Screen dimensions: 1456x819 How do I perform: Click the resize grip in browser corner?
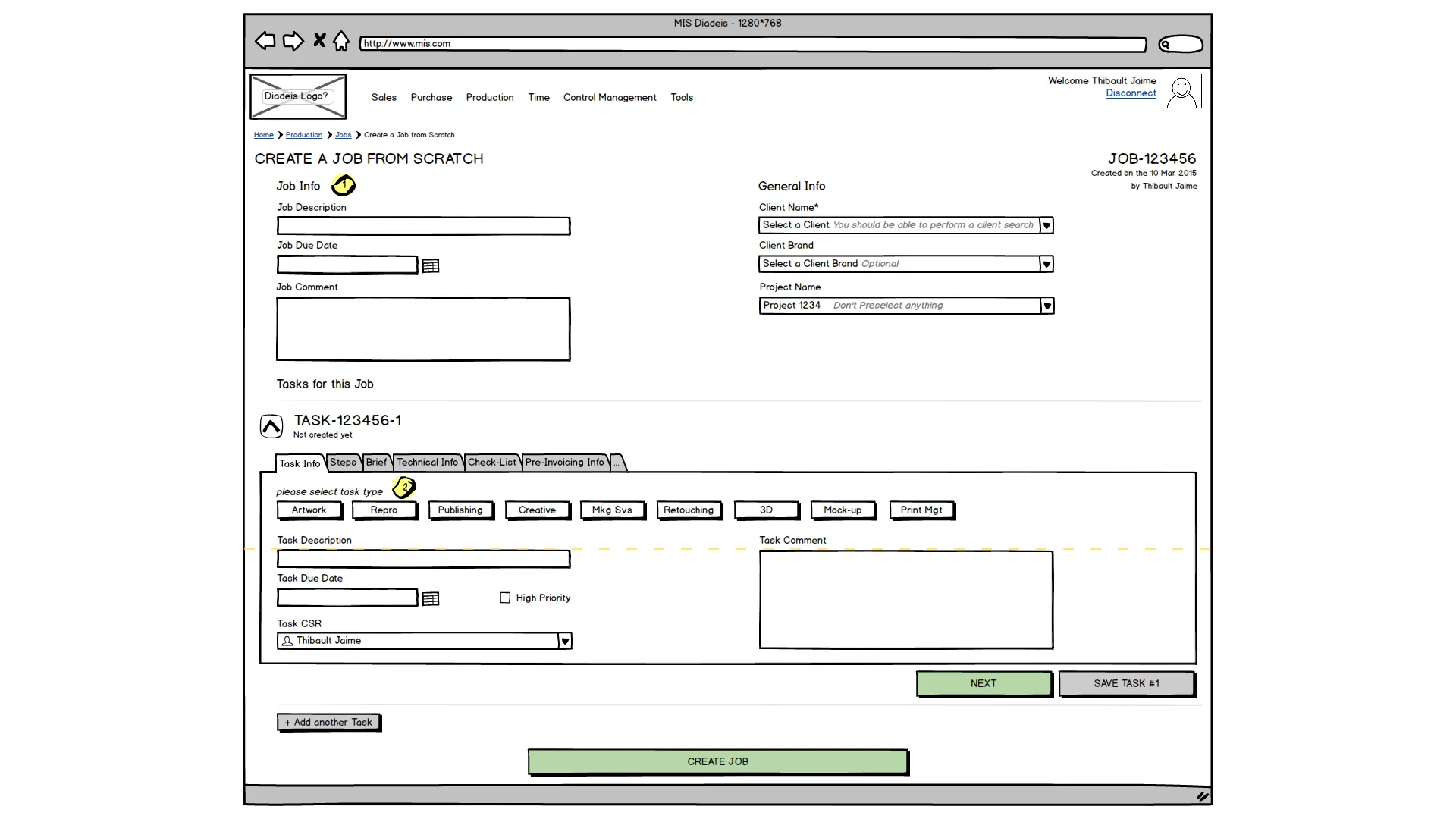[x=1202, y=796]
